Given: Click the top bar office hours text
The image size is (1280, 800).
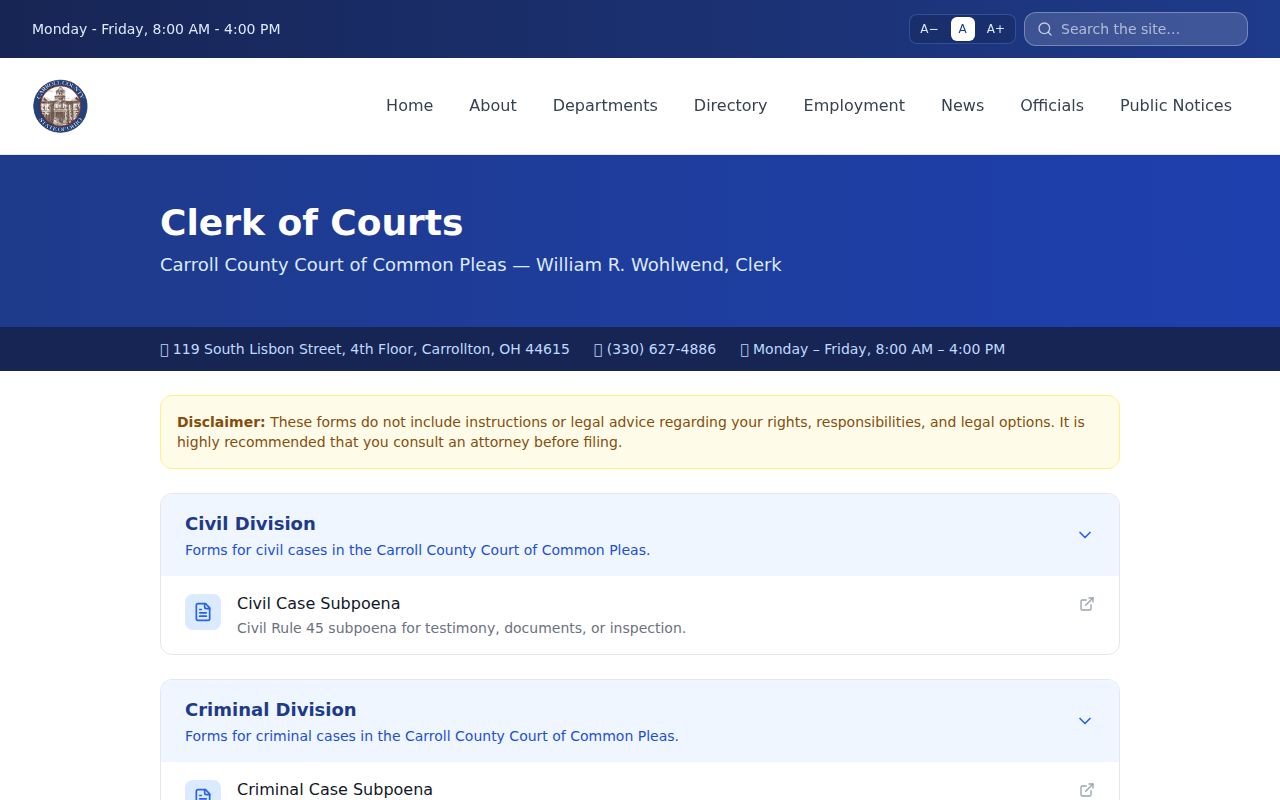Looking at the screenshot, I should click(x=156, y=29).
